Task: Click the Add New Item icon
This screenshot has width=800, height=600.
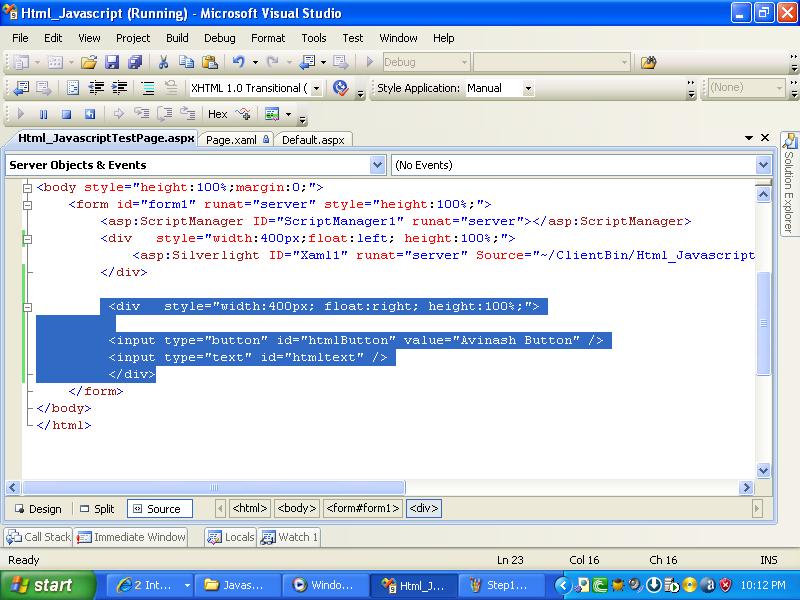Action: pyautogui.click(x=56, y=62)
